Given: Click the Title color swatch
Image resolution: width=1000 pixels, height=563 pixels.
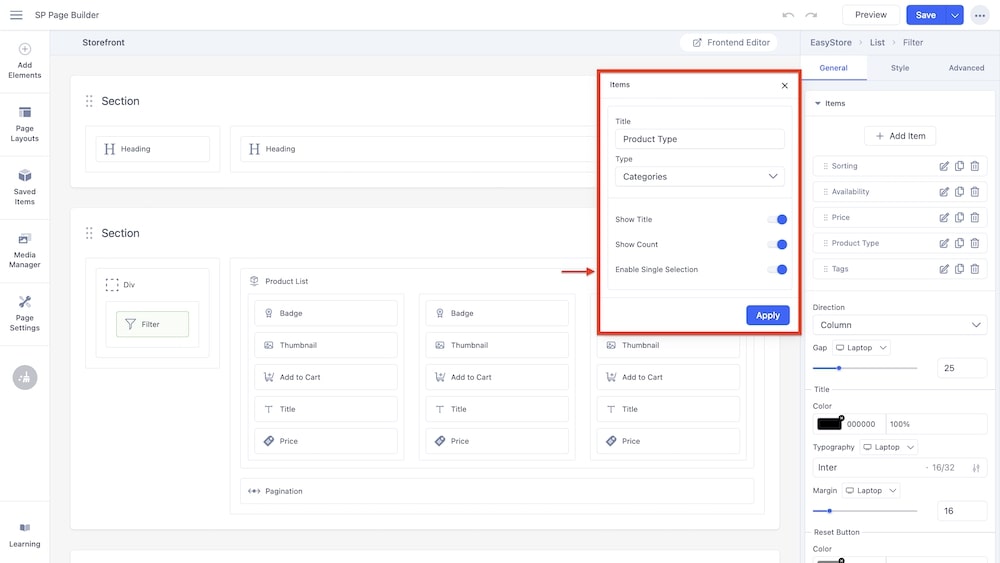Looking at the screenshot, I should click(x=829, y=424).
